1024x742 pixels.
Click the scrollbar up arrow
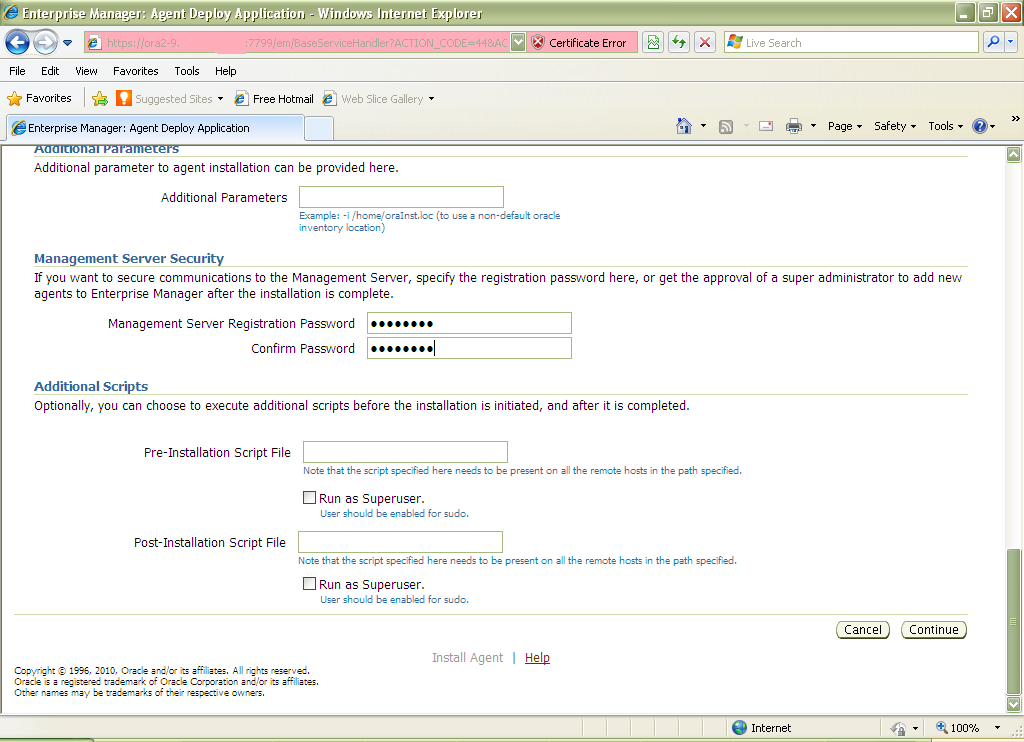coord(1014,154)
